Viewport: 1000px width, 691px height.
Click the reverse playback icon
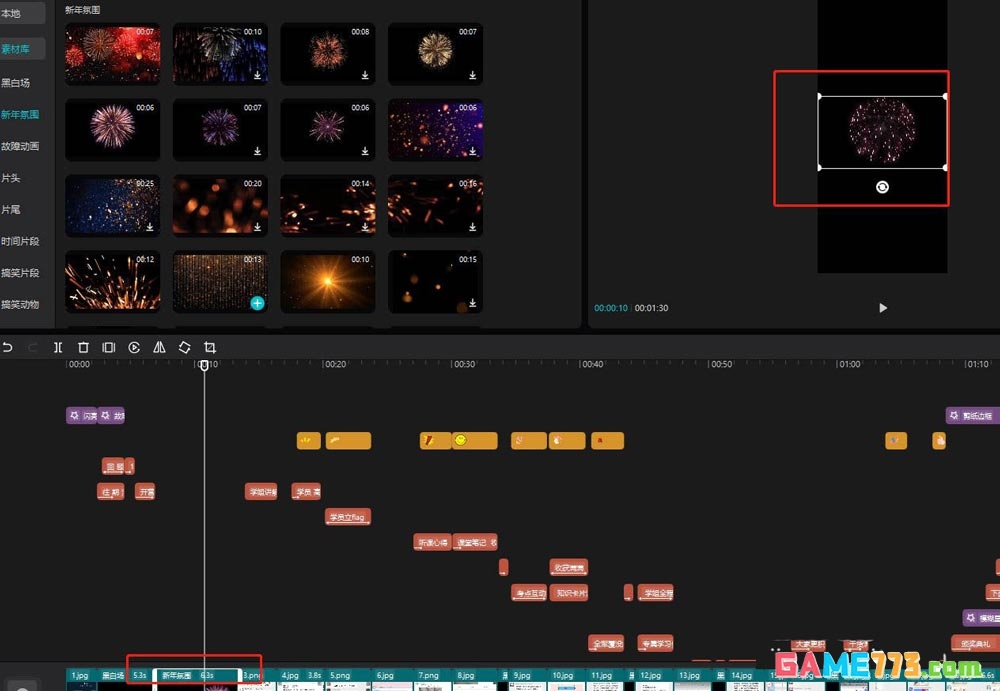pyautogui.click(x=134, y=347)
